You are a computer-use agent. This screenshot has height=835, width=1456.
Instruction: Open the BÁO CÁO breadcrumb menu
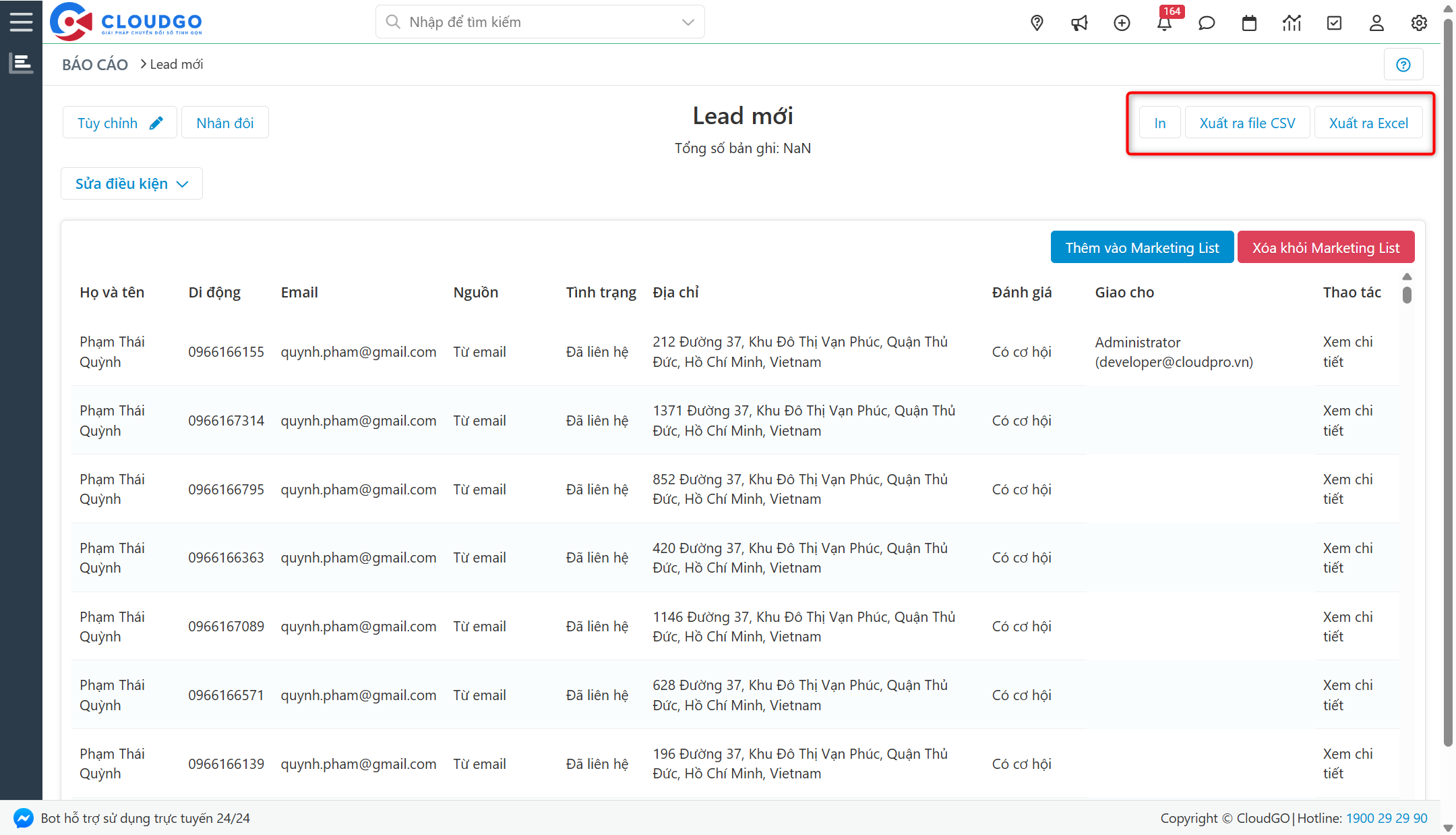coord(94,64)
